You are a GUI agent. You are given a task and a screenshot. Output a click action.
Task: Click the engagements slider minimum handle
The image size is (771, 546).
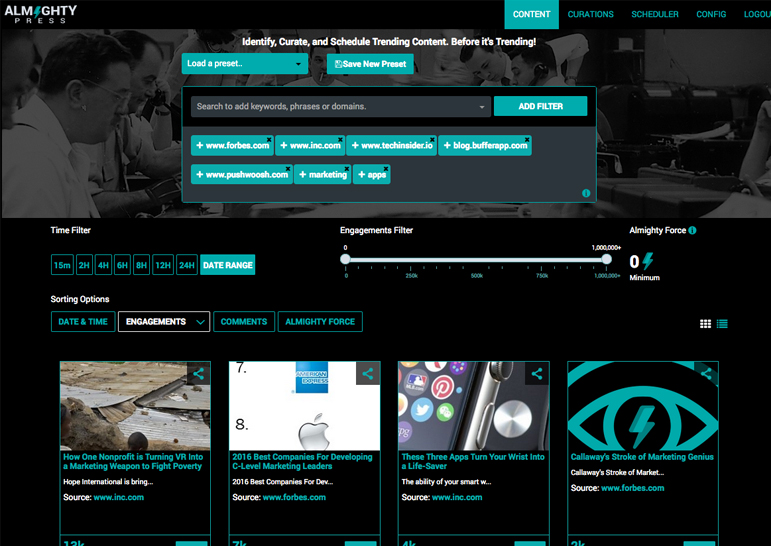click(x=345, y=259)
